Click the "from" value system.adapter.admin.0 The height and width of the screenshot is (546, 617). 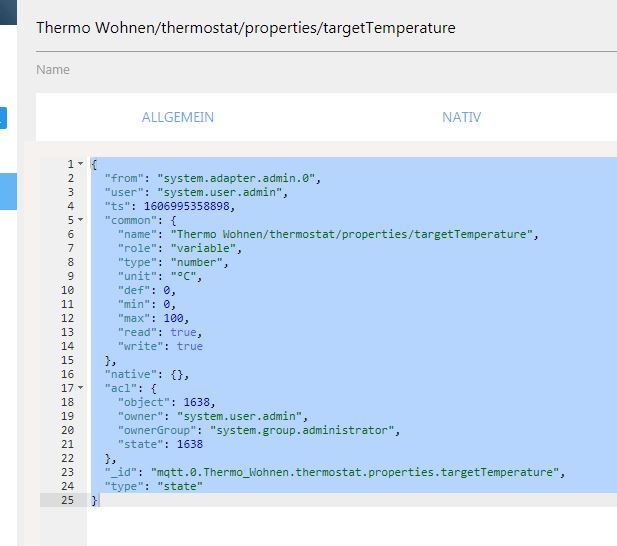pos(236,178)
